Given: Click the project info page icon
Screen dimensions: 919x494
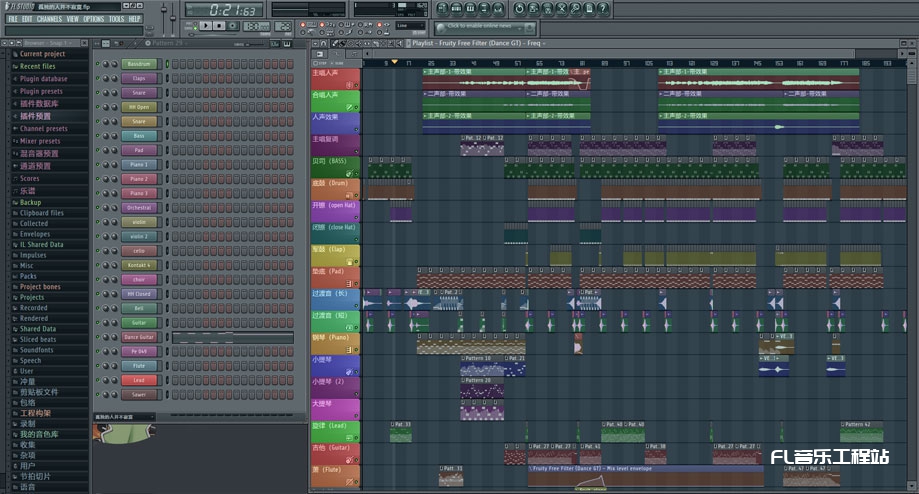Looking at the screenshot, I should (x=589, y=9).
